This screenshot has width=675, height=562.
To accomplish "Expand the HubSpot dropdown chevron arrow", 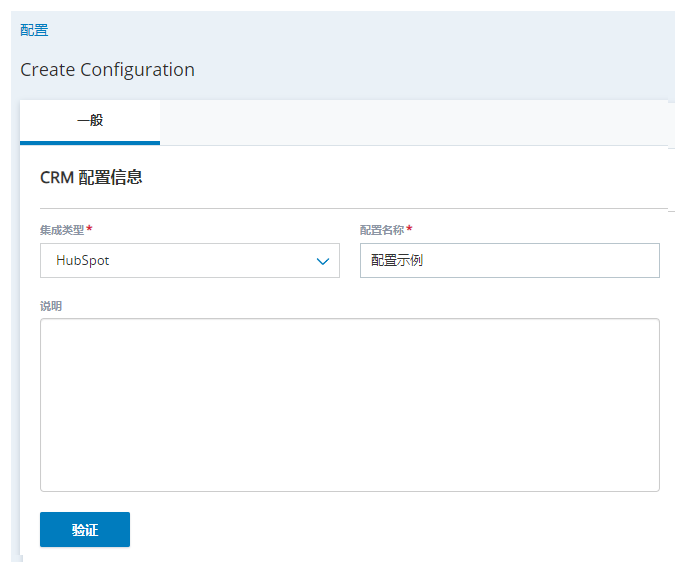I will tap(323, 261).
